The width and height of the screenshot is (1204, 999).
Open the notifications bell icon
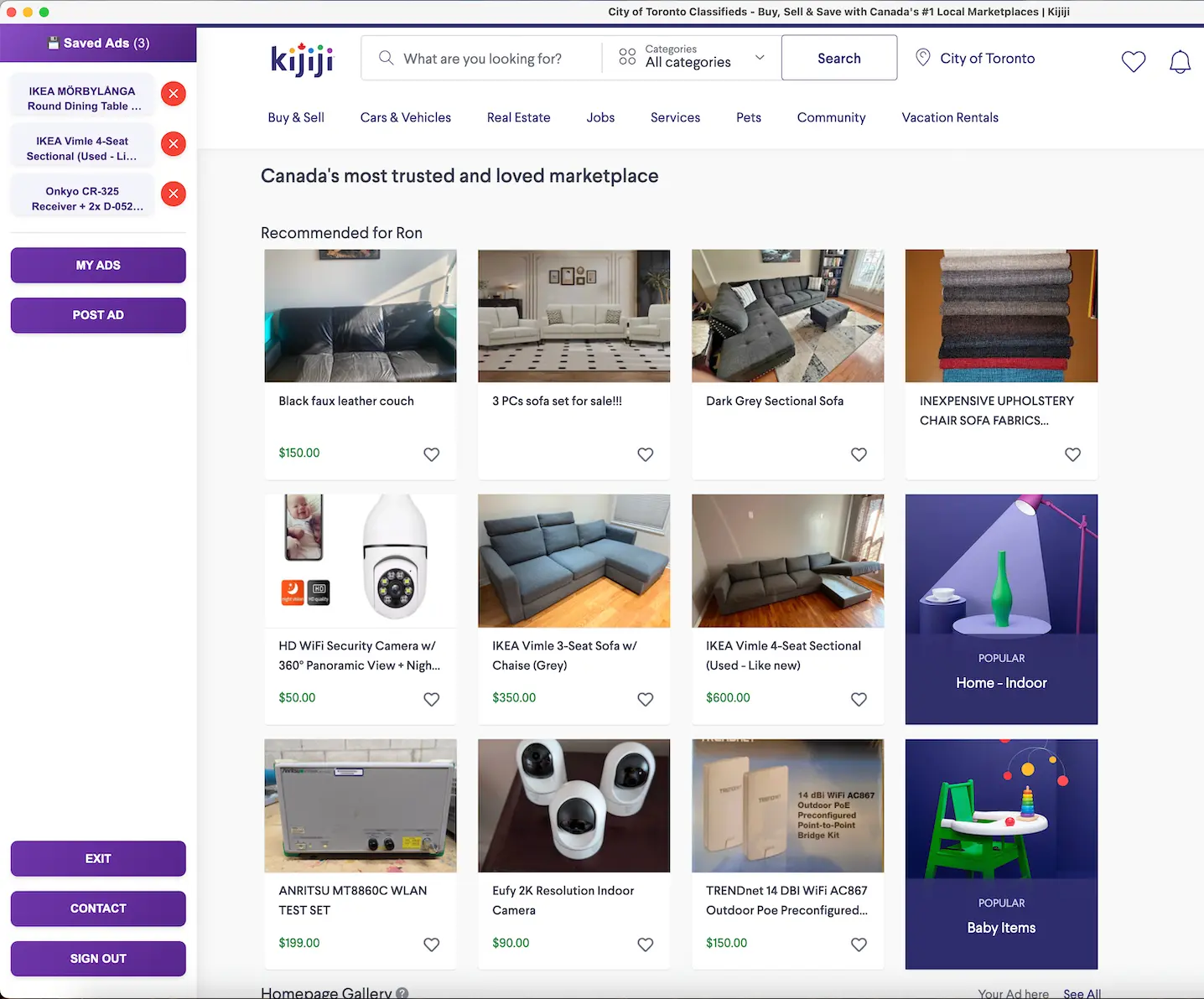click(x=1180, y=61)
